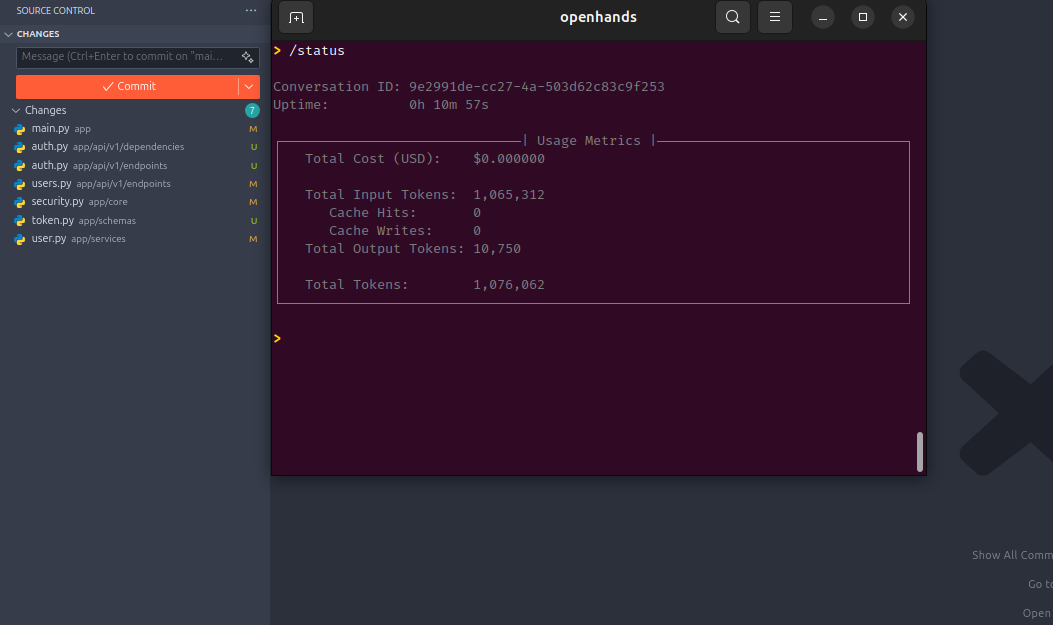
Task: Expand the Commit button dropdown arrow
Action: coord(248,87)
